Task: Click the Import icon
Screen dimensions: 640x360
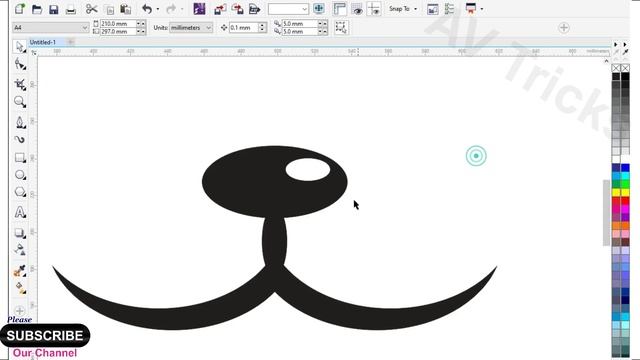Action: [x=220, y=9]
